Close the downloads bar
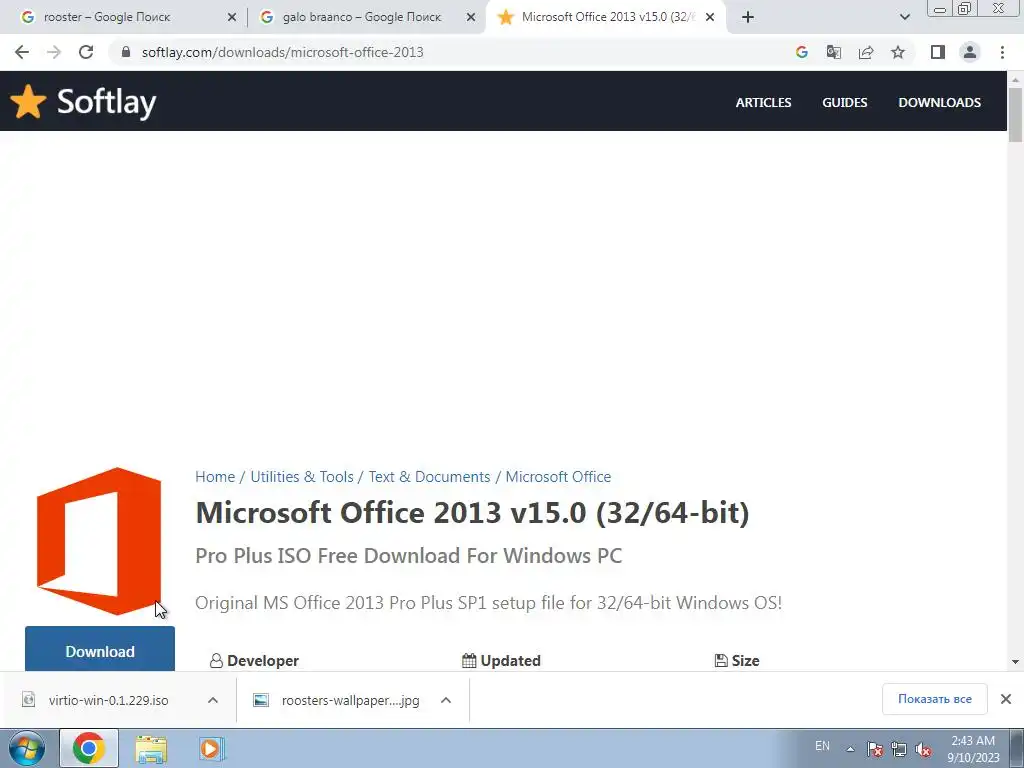 coord(1006,699)
